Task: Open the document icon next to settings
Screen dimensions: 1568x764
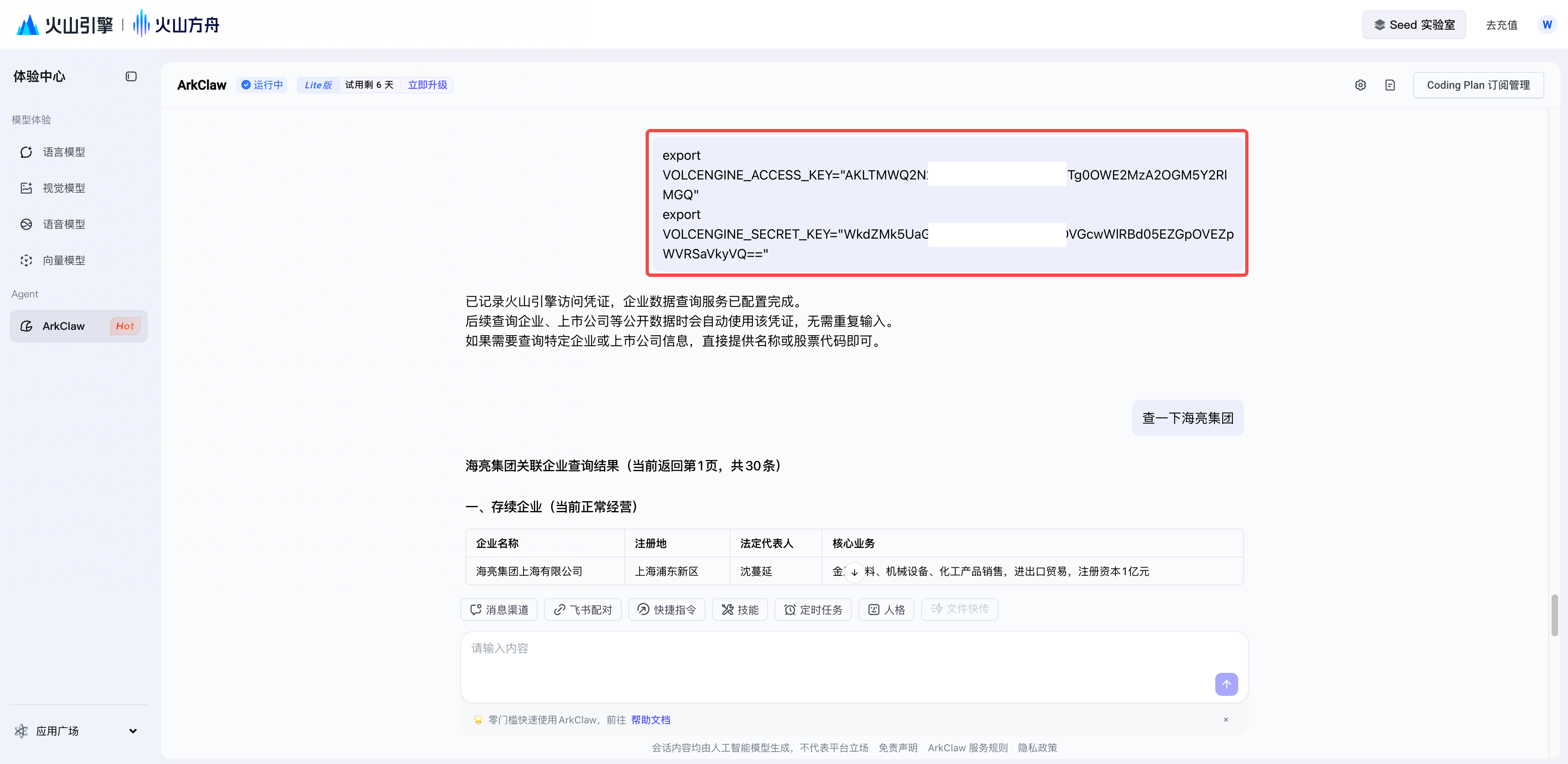Action: coord(1390,85)
